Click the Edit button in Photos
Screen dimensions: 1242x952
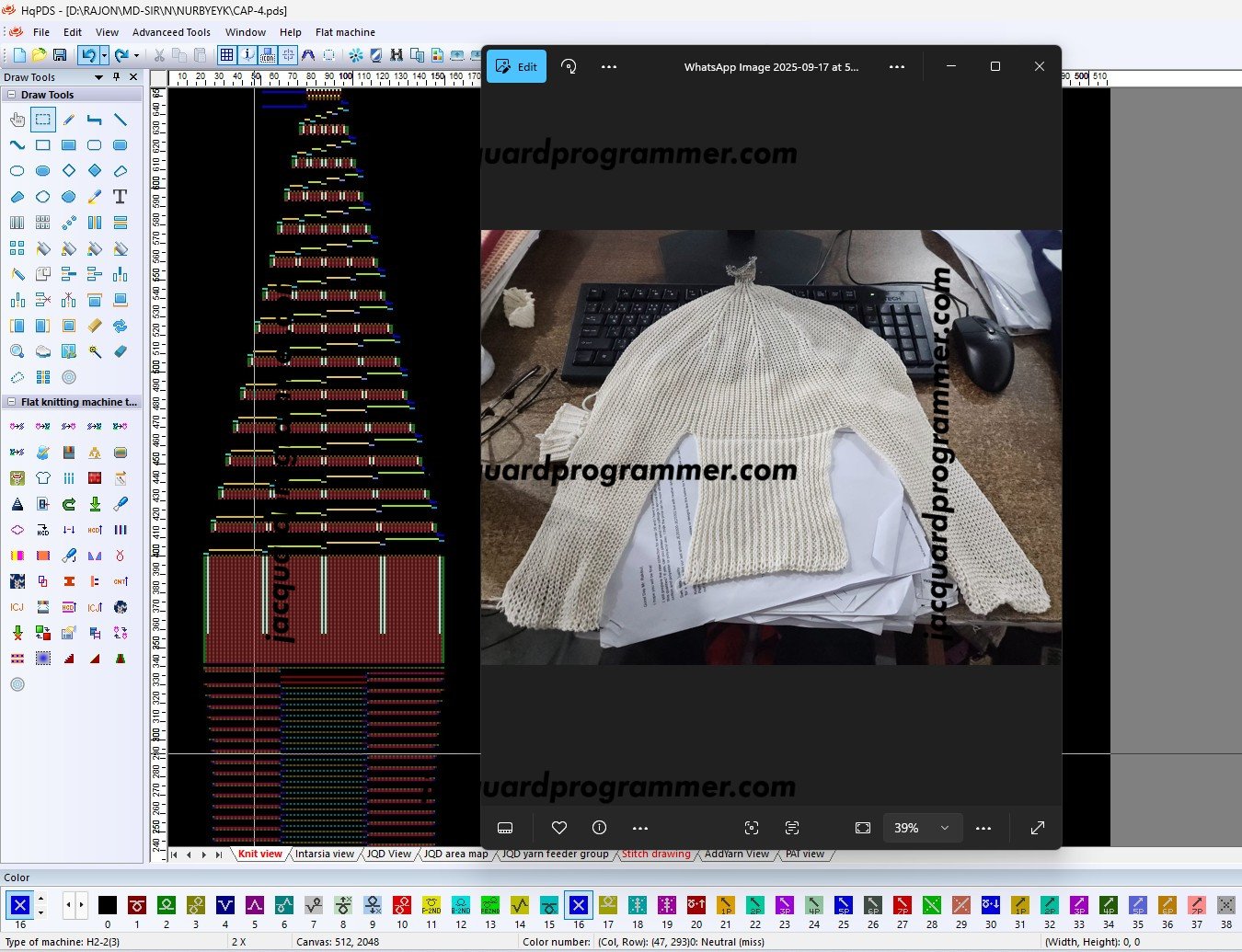tap(516, 66)
